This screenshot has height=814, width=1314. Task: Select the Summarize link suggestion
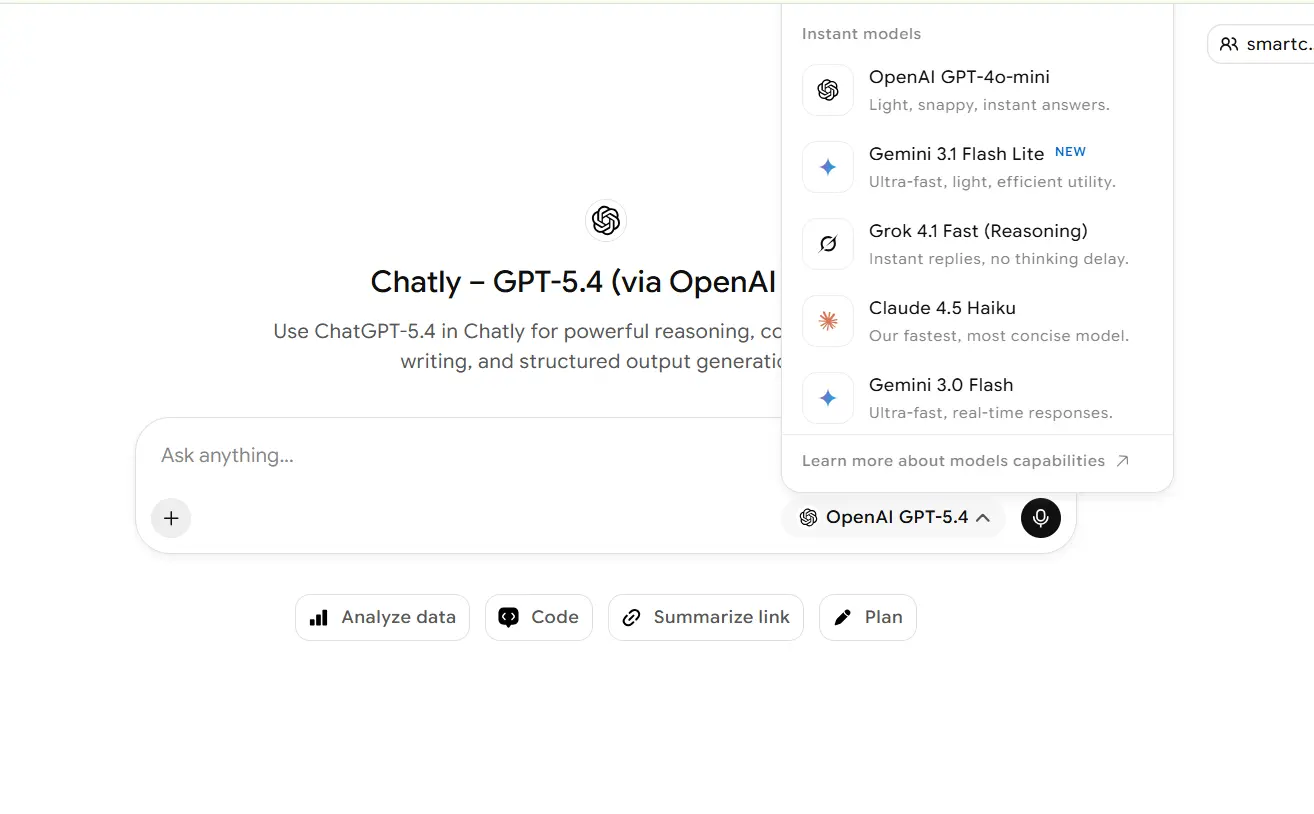[705, 617]
